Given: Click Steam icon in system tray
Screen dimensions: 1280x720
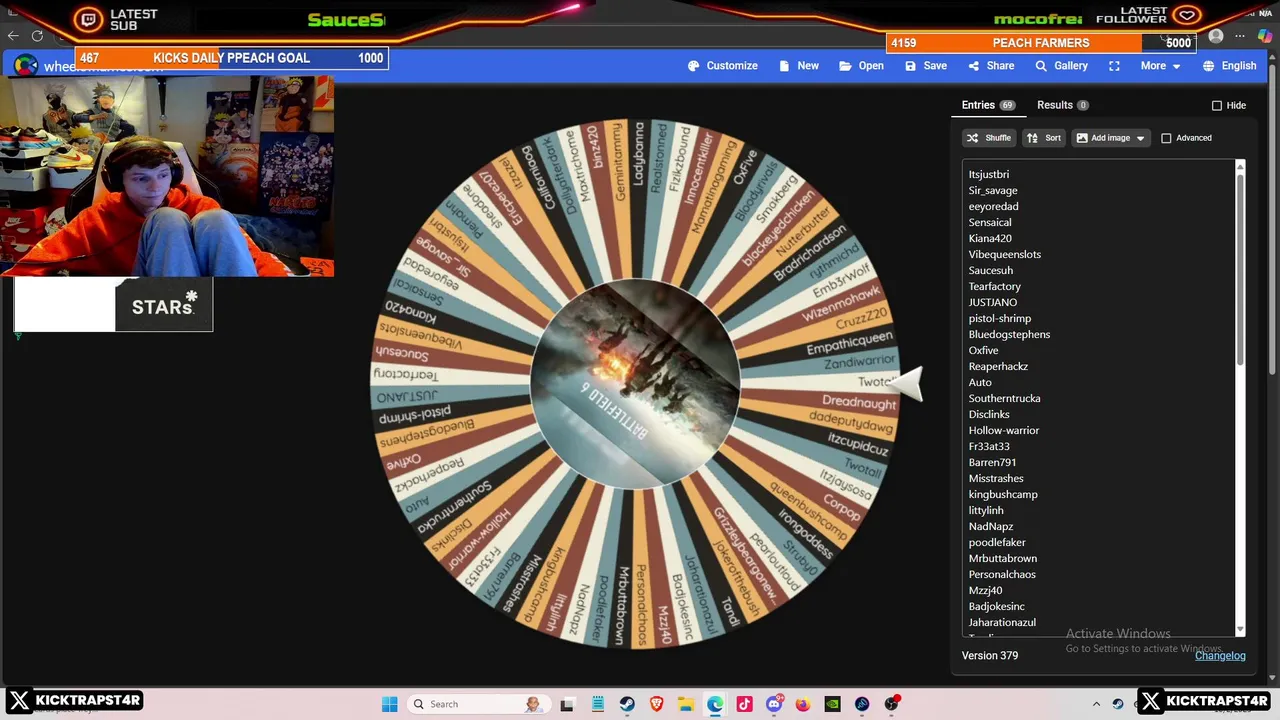Looking at the screenshot, I should click(1118, 704).
